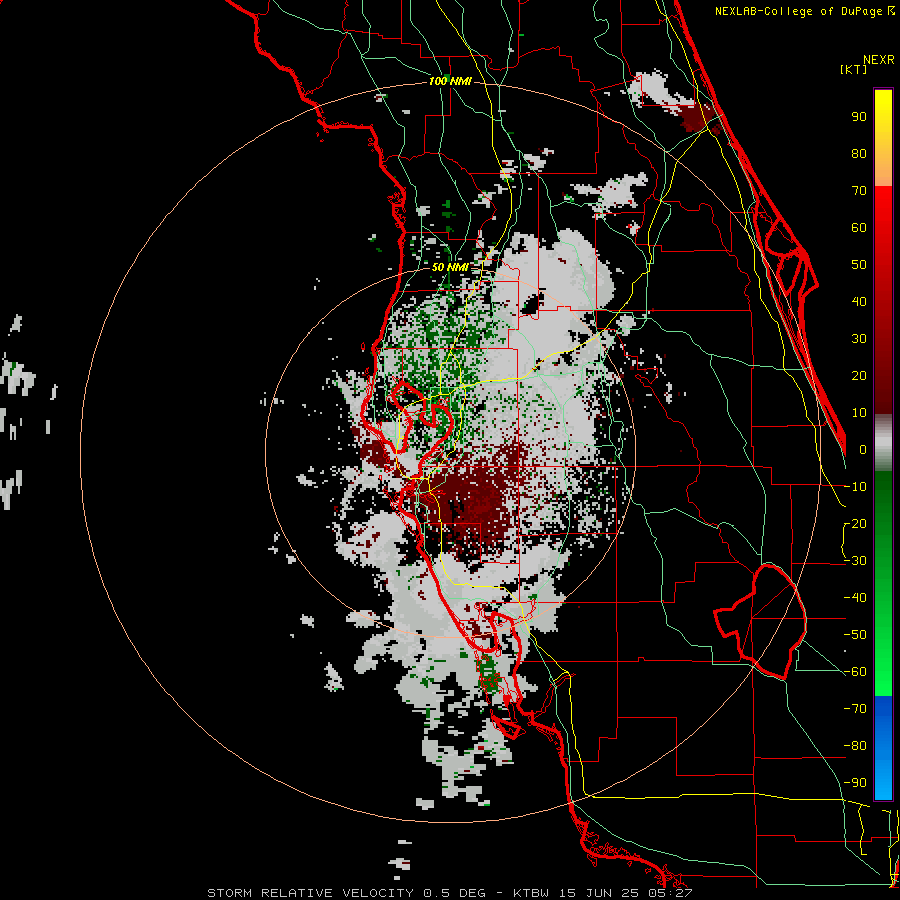Click the -60 knots scale label
Screen dimensions: 900x900
coord(855,672)
